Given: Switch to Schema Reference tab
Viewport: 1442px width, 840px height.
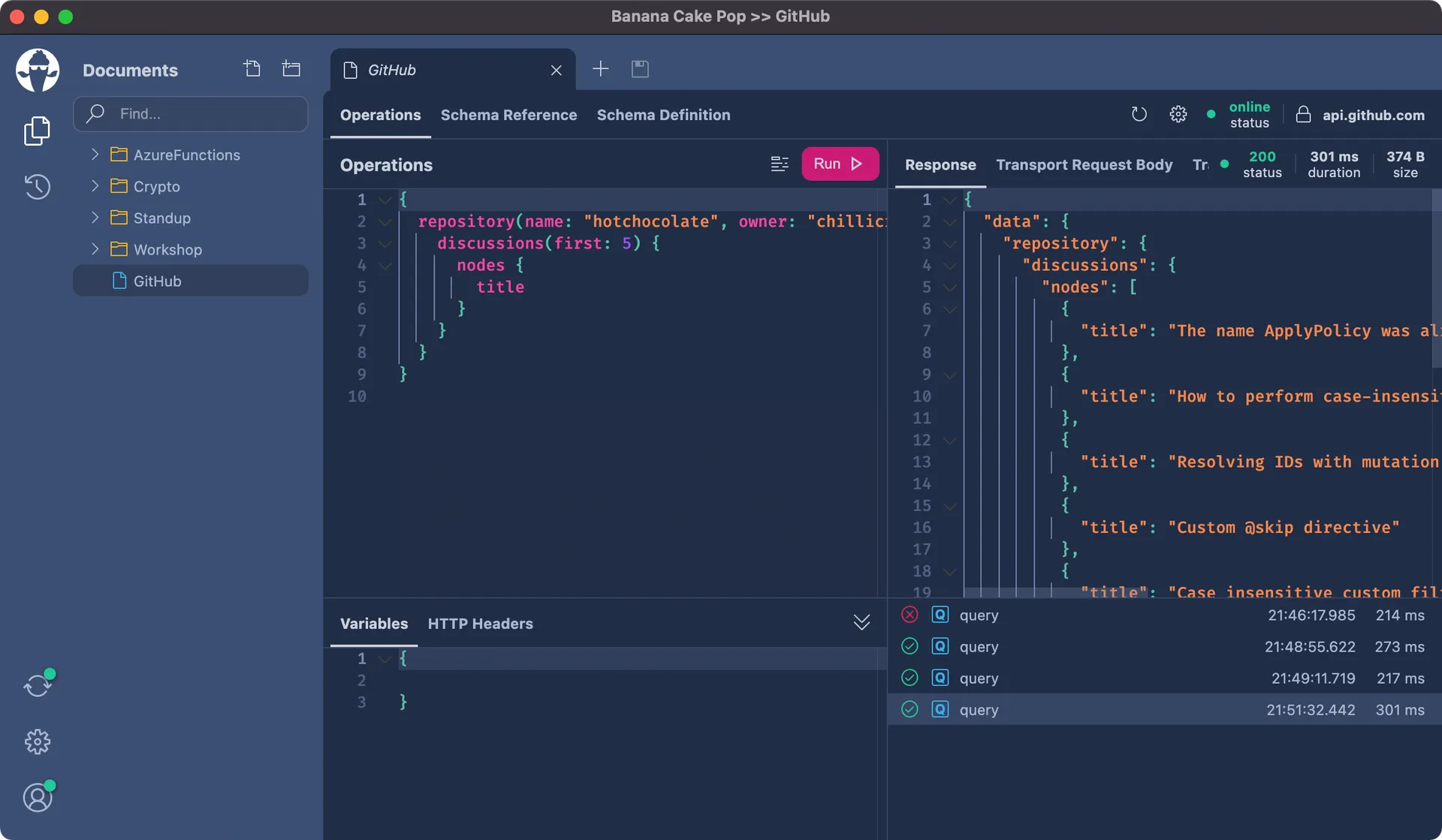Looking at the screenshot, I should tap(508, 115).
